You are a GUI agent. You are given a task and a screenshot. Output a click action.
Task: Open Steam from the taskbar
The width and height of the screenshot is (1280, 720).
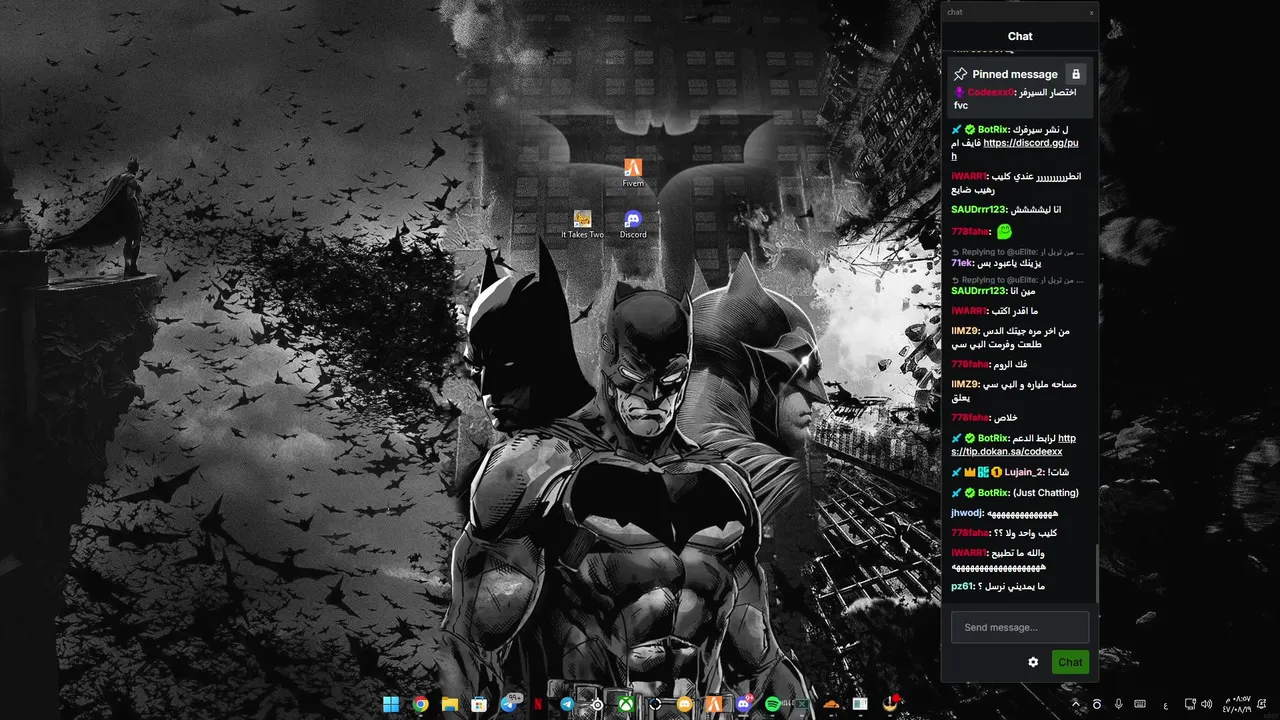tap(598, 704)
